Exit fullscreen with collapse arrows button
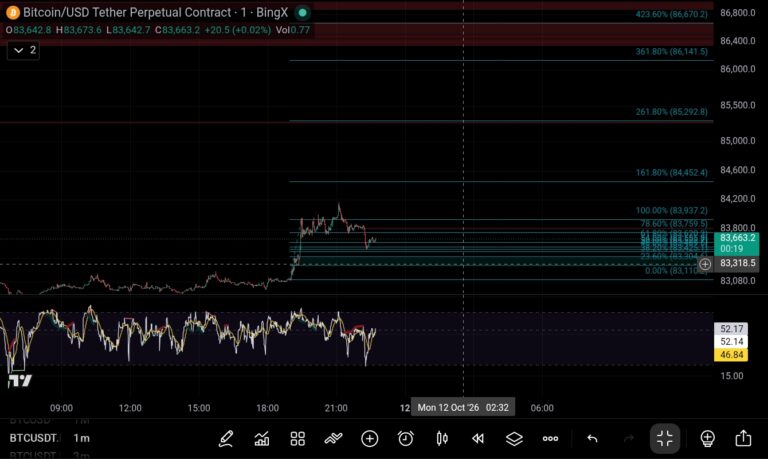The image size is (768, 459). pyautogui.click(x=665, y=438)
